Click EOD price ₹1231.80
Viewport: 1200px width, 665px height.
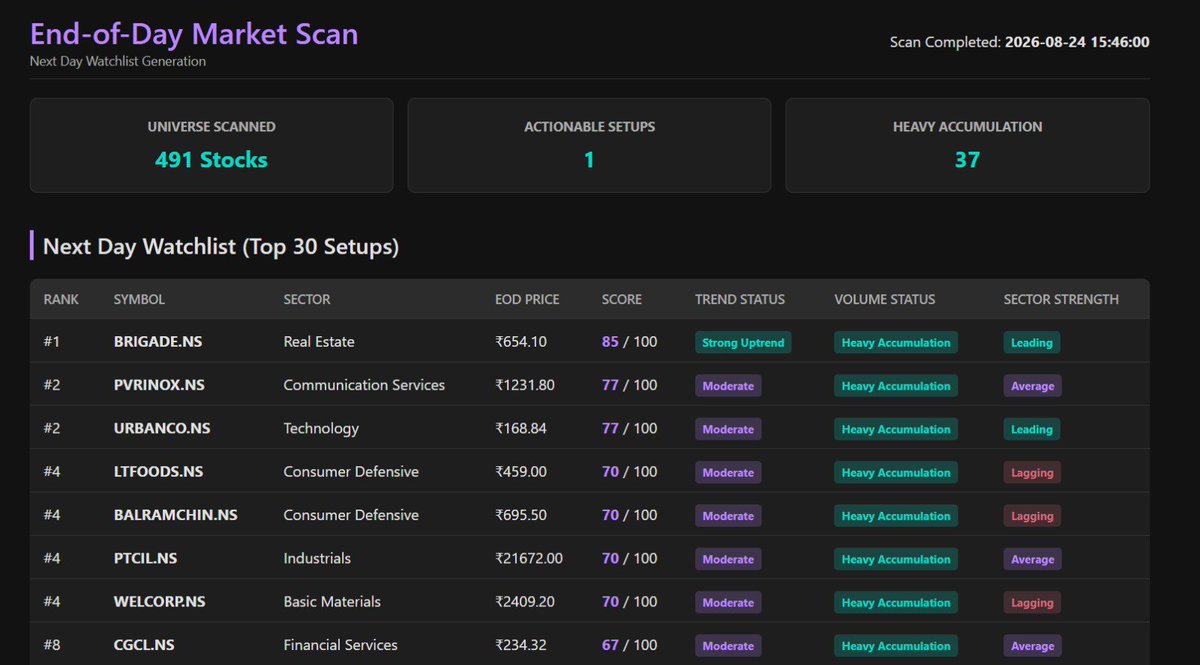pyautogui.click(x=525, y=385)
